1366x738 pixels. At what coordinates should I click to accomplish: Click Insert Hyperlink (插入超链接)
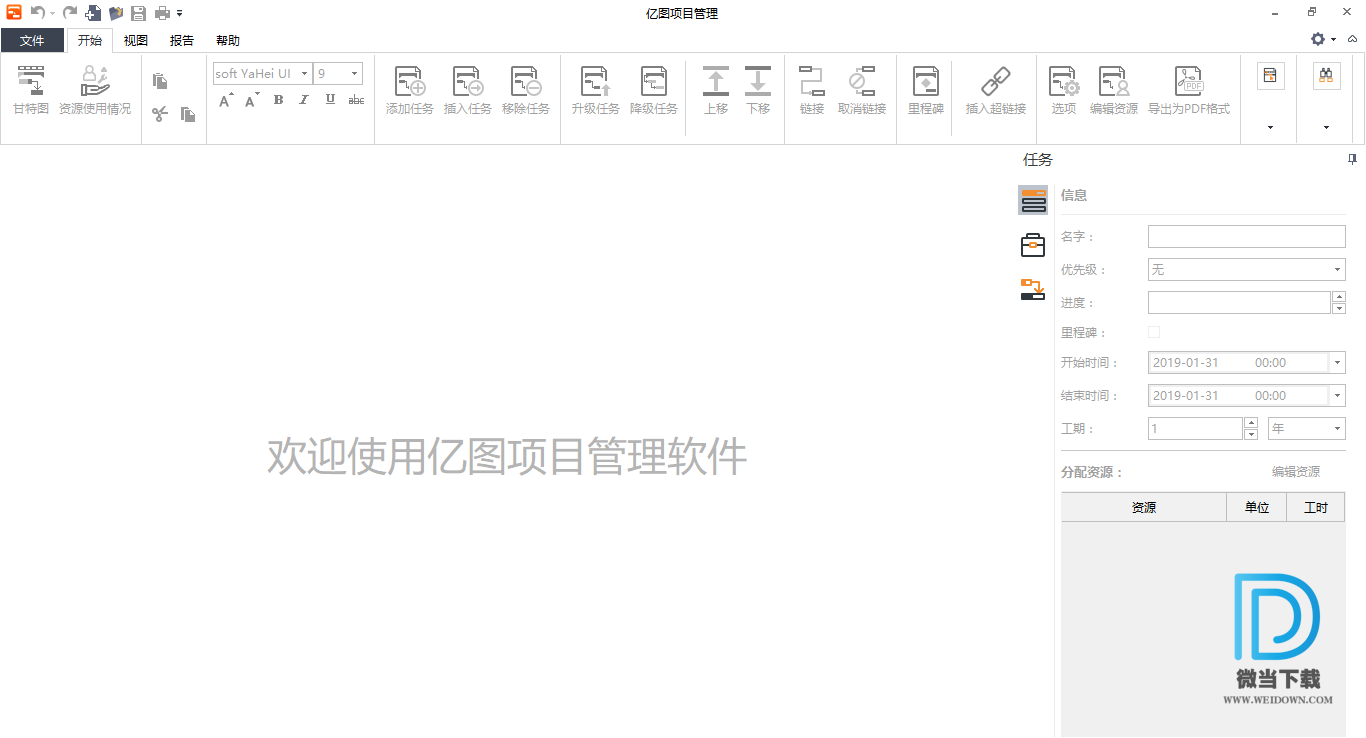(996, 90)
